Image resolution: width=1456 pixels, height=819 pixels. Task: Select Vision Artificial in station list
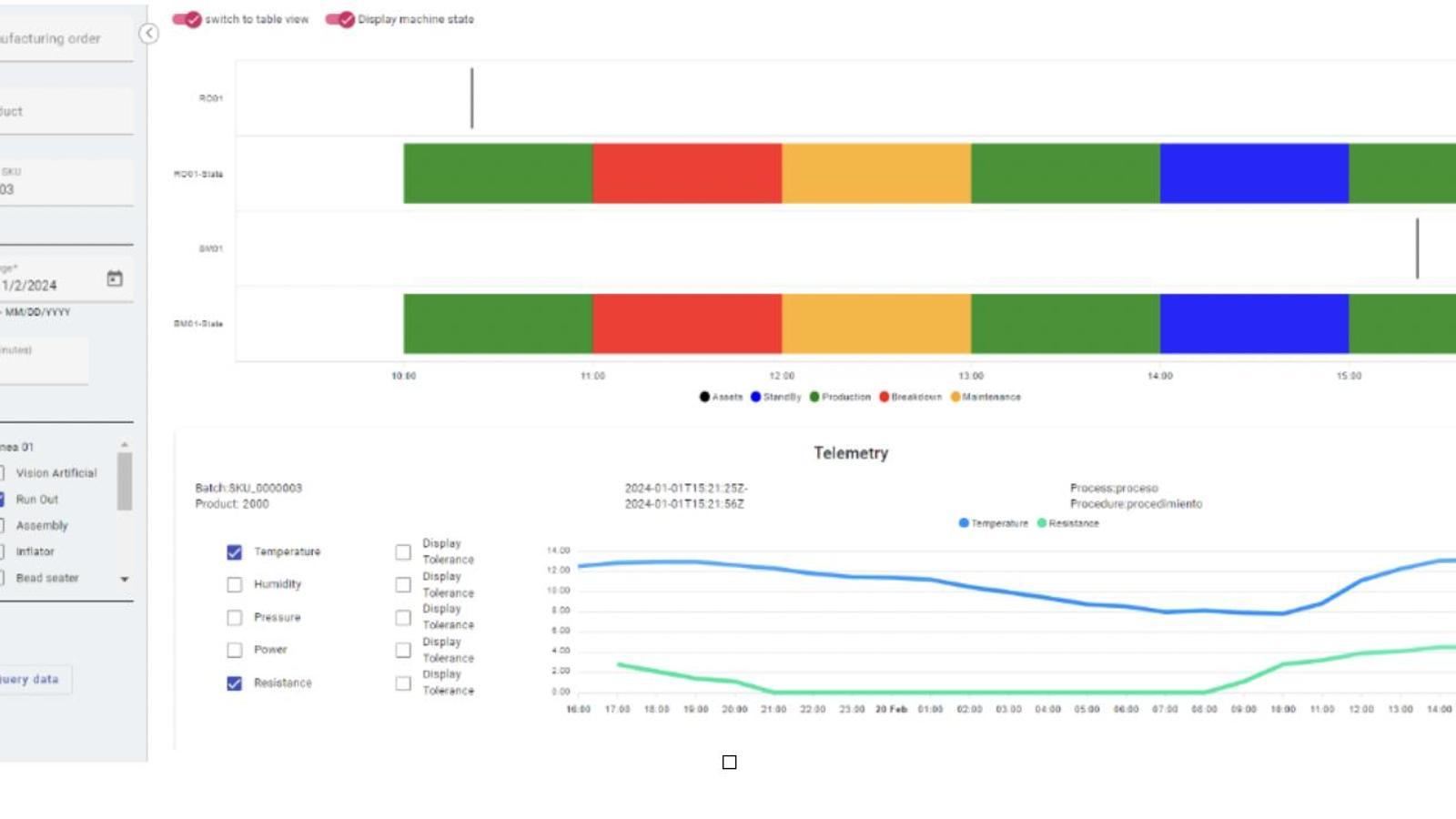[2, 473]
